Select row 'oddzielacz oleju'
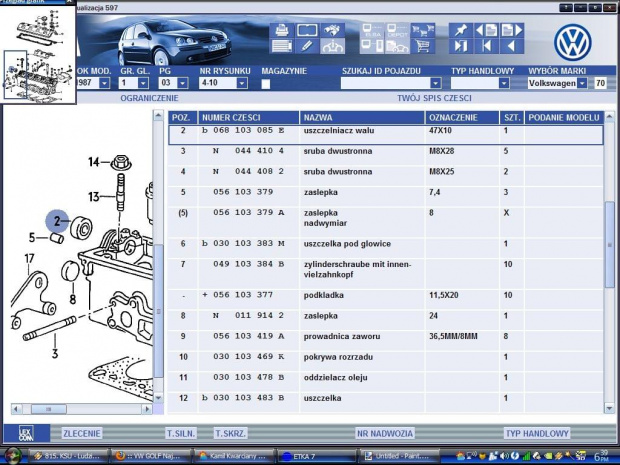The width and height of the screenshot is (620, 465). 386,382
